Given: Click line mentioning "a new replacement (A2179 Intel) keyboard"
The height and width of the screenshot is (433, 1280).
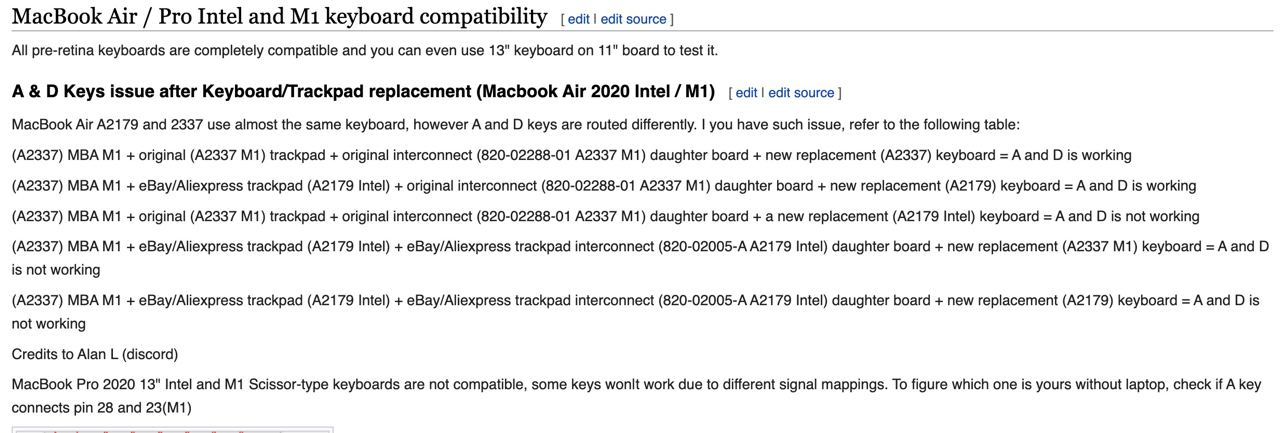Looking at the screenshot, I should click(x=606, y=216).
